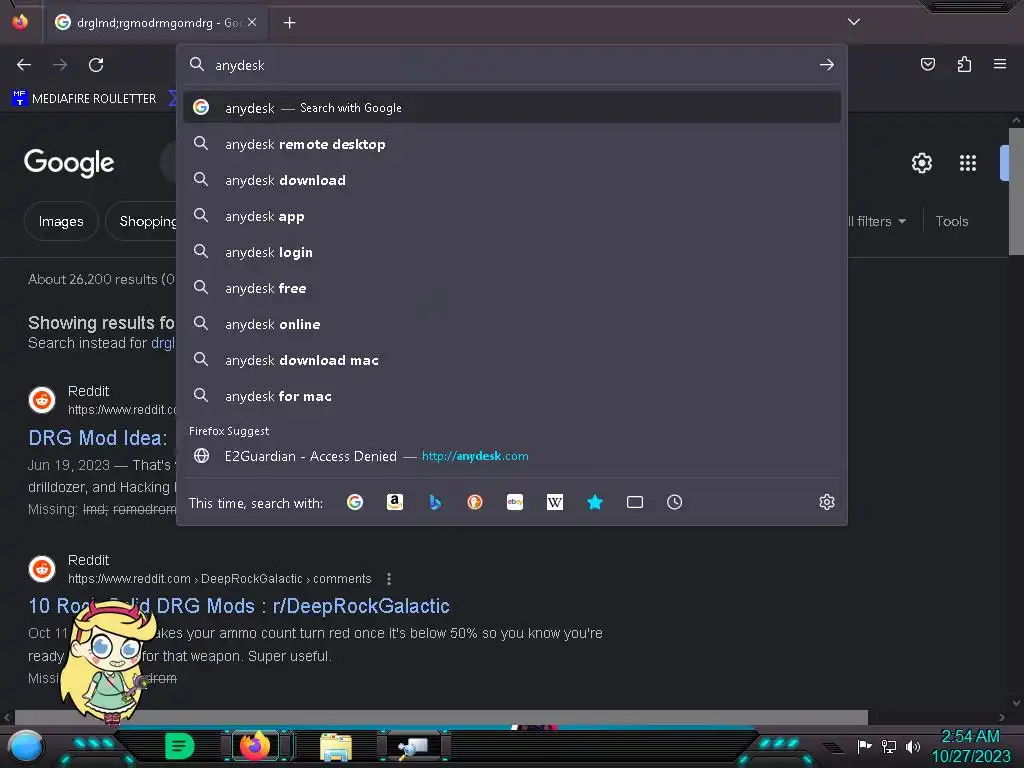Screen dimensions: 1024x768
Task: Select suggestion anydesk for mac
Action: click(512, 396)
